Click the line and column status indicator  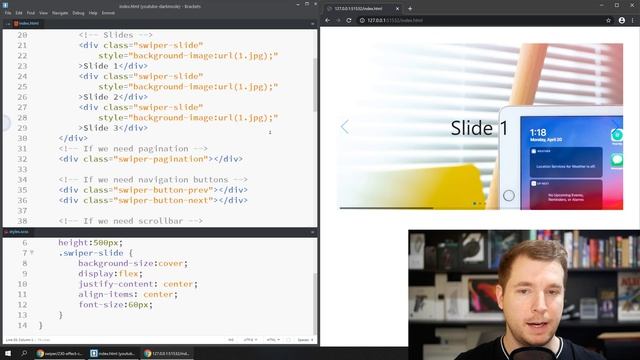click(20, 340)
